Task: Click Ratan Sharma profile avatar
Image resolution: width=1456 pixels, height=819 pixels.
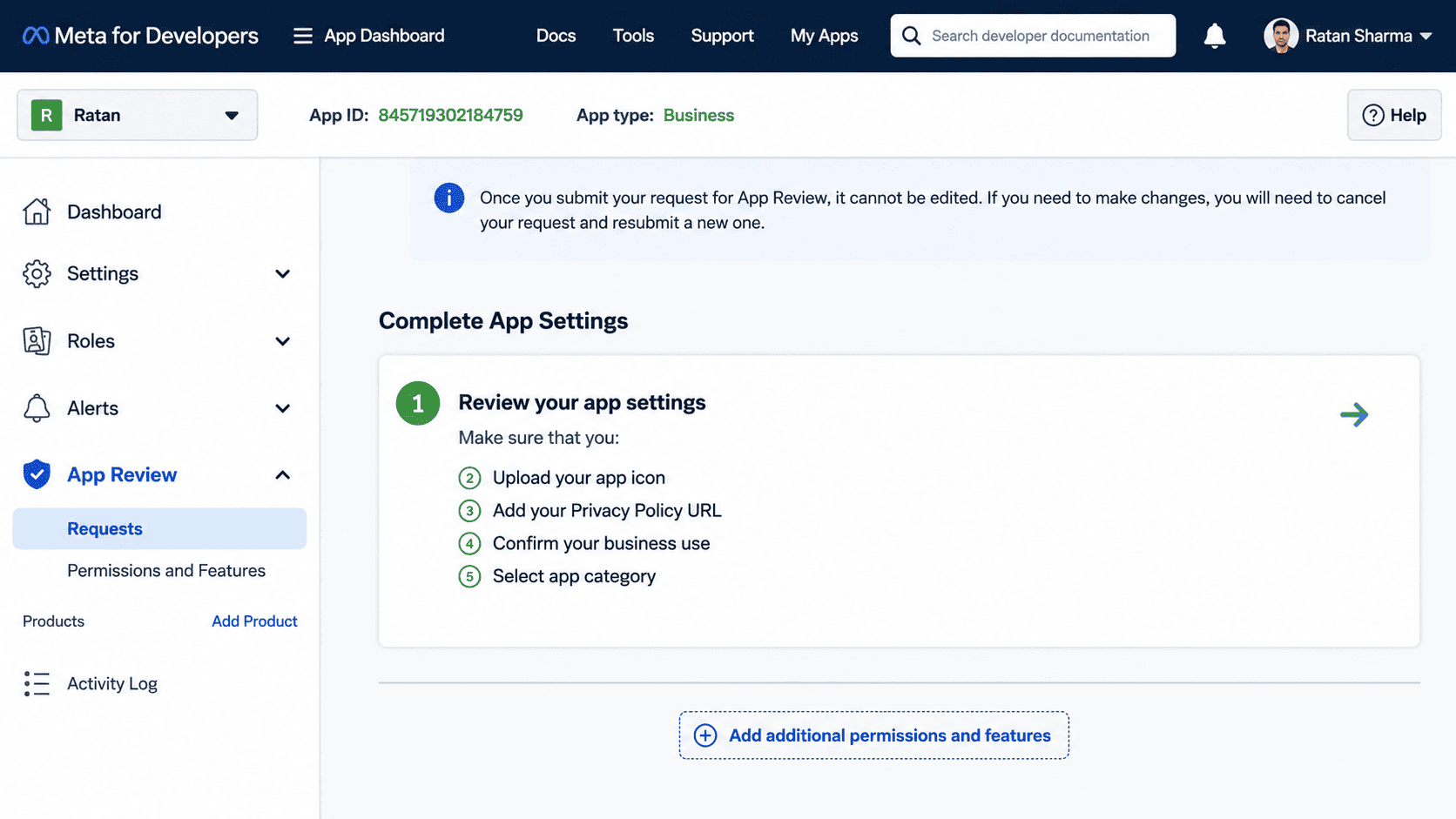Action: [1281, 36]
